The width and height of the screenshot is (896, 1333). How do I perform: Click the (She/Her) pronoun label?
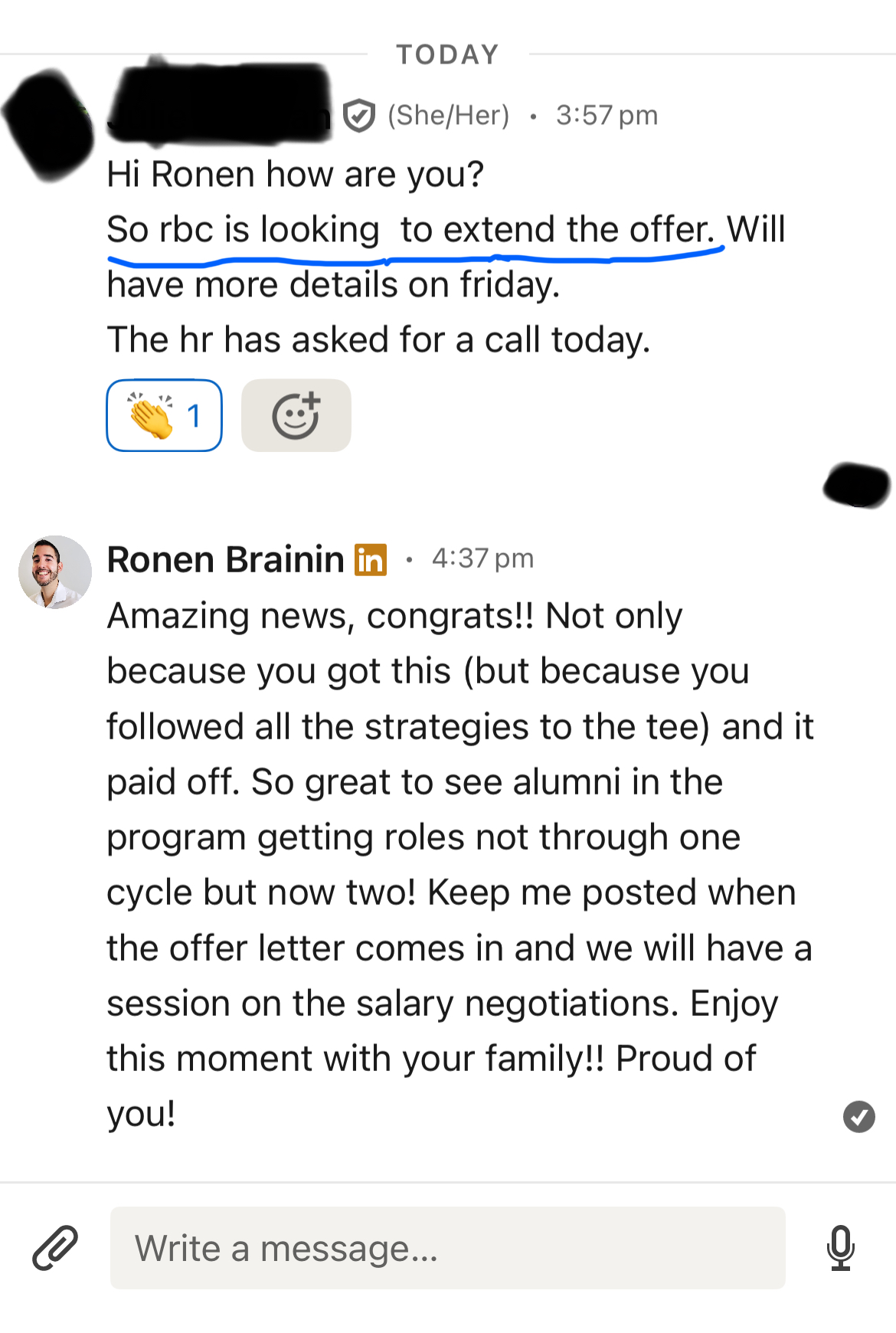449,116
